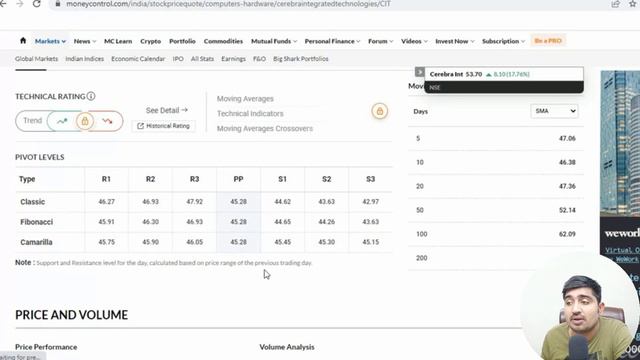Click the 5-day SMA value 47.06
Screen dimensions: 640x360
(567, 138)
